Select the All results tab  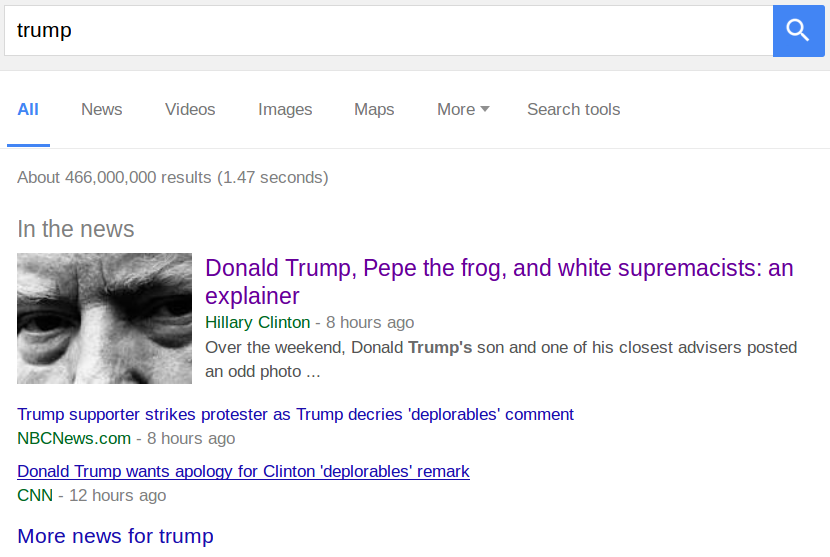(x=28, y=110)
